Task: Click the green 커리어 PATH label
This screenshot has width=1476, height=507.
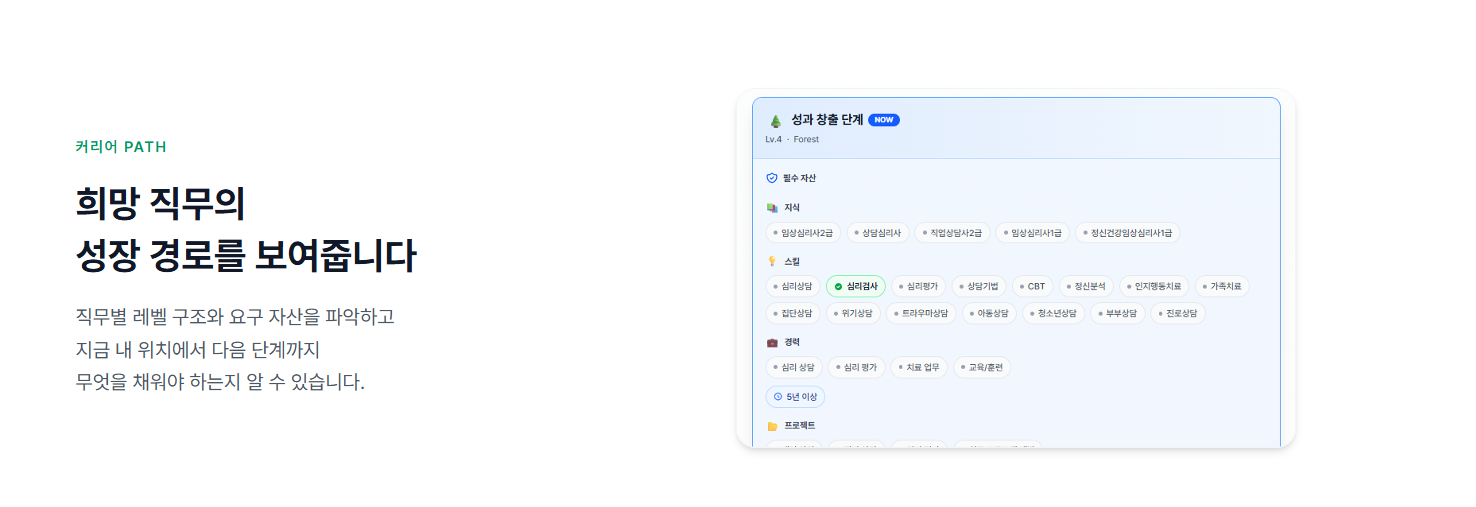Action: coord(121,147)
